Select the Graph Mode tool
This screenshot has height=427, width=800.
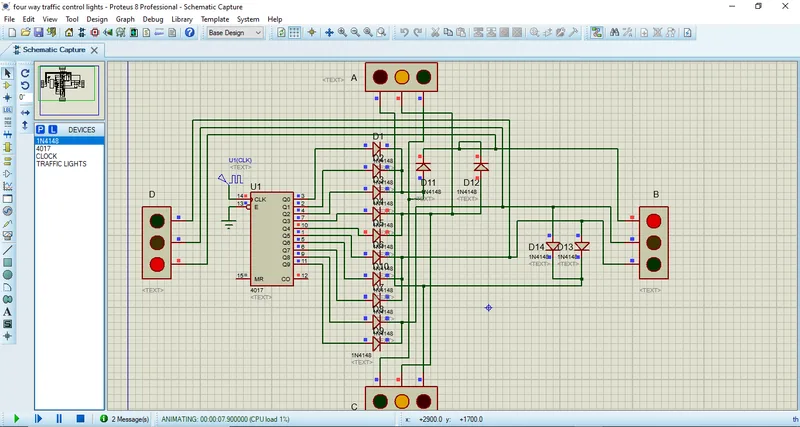pyautogui.click(x=7, y=186)
